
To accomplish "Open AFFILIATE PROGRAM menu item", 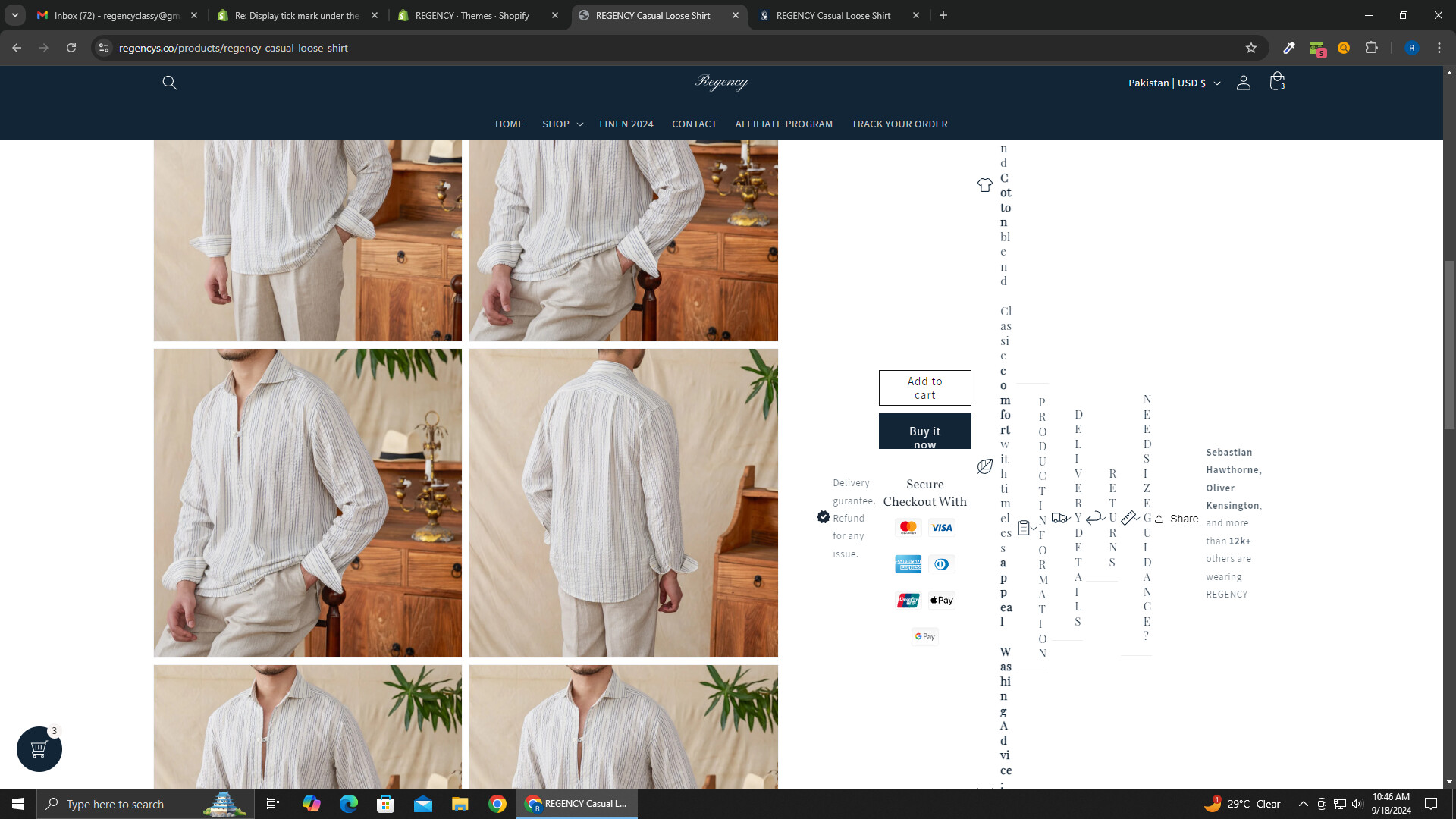I will (x=783, y=124).
